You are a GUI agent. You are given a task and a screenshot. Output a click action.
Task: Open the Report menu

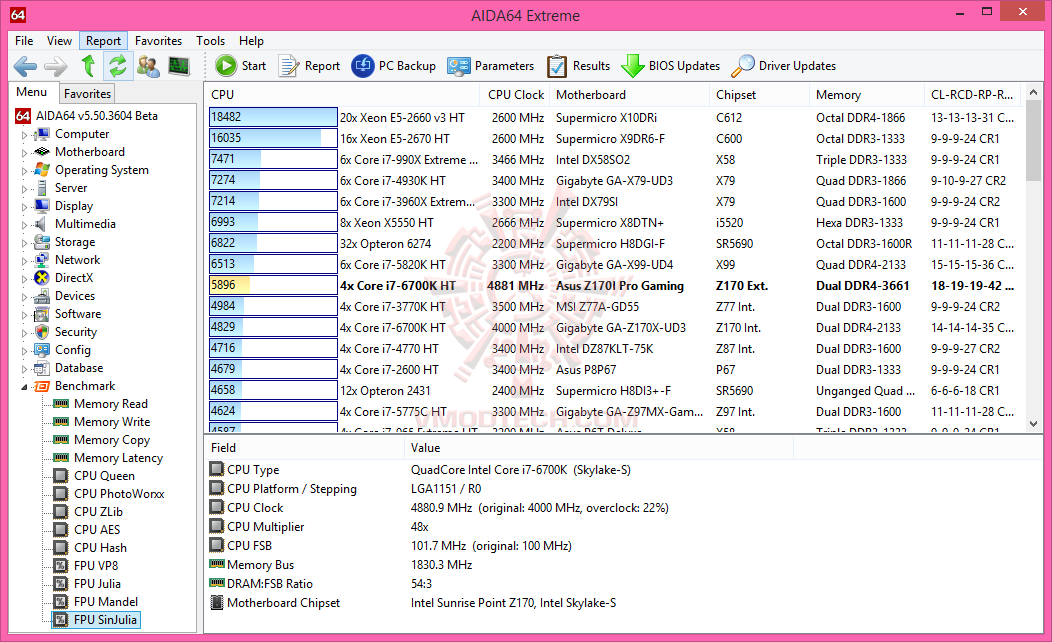coord(103,41)
